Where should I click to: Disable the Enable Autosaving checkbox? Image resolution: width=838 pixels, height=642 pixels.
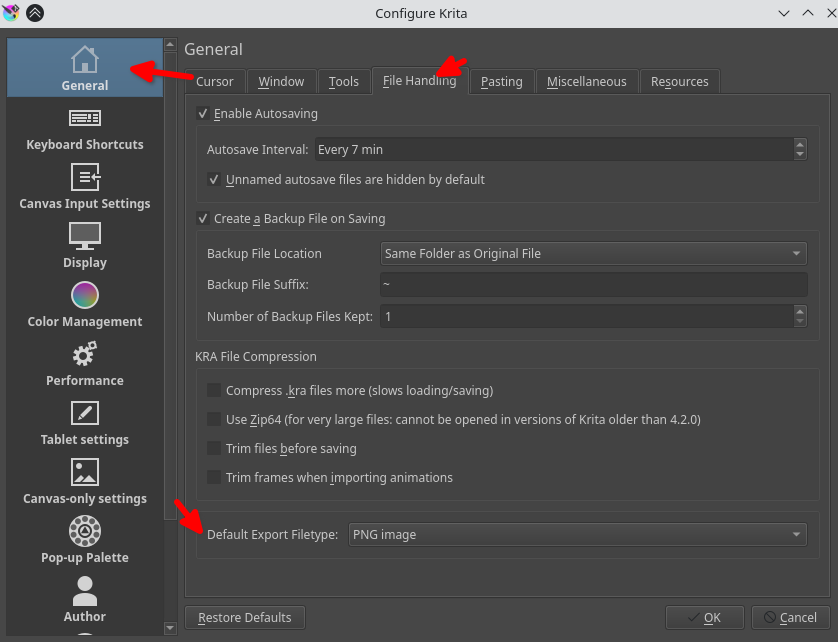[204, 114]
